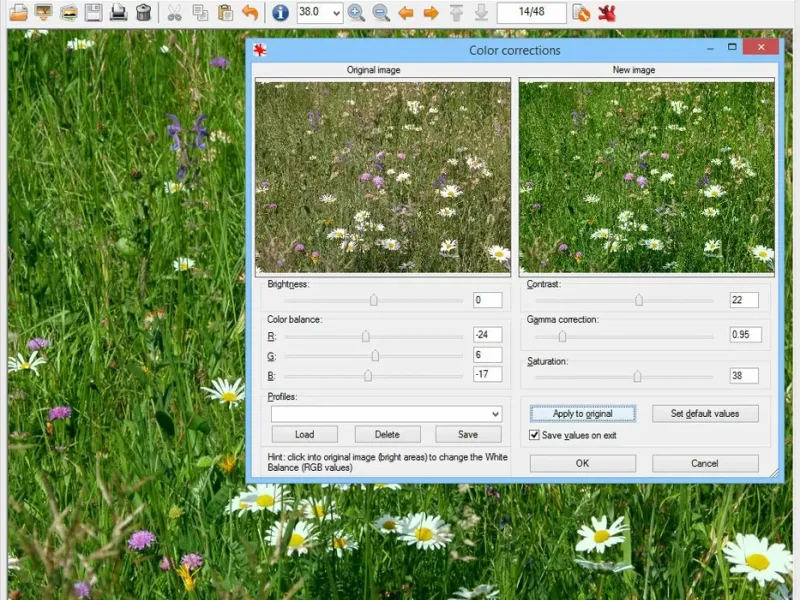Print the image using the printer icon
The image size is (800, 600).
tap(118, 13)
